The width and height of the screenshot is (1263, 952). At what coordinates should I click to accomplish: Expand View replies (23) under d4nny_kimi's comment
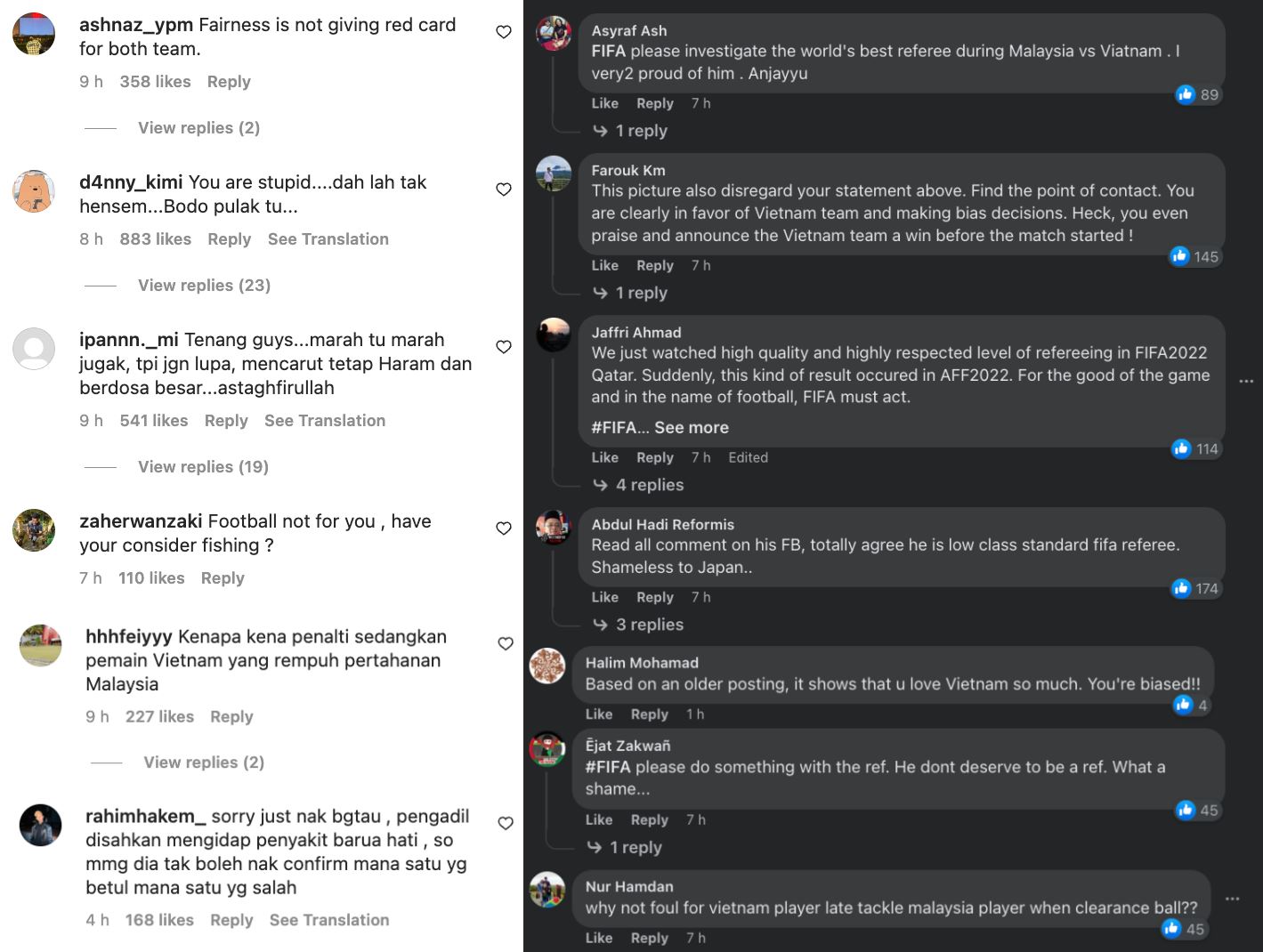204,285
